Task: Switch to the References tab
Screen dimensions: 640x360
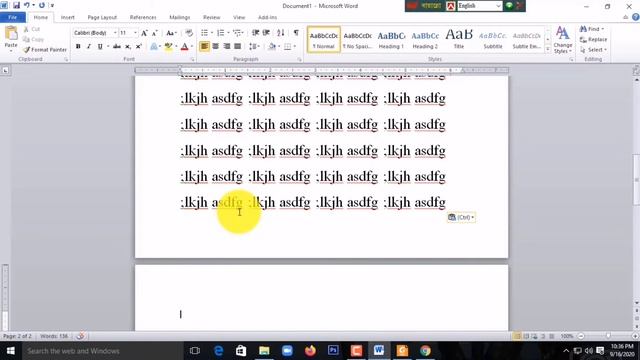Action: (143, 17)
